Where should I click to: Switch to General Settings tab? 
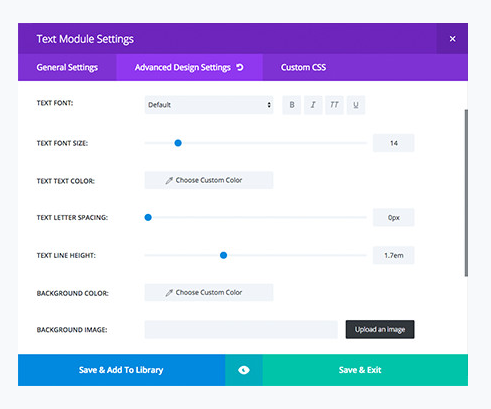(x=67, y=67)
